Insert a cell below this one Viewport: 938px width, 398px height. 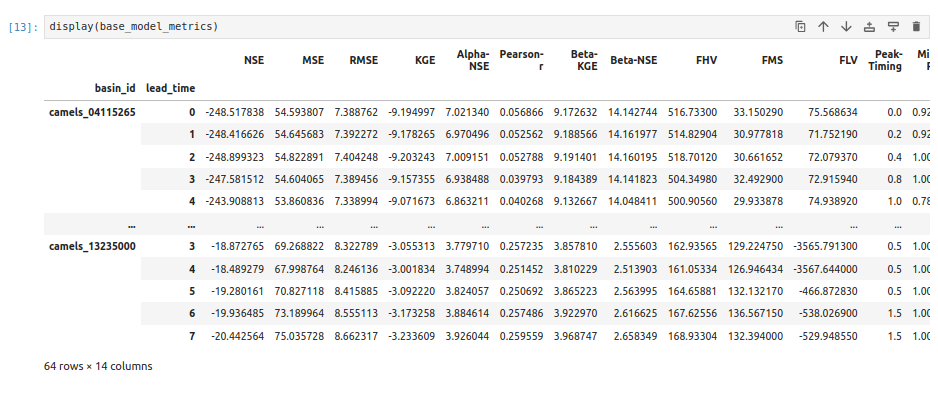tap(893, 26)
